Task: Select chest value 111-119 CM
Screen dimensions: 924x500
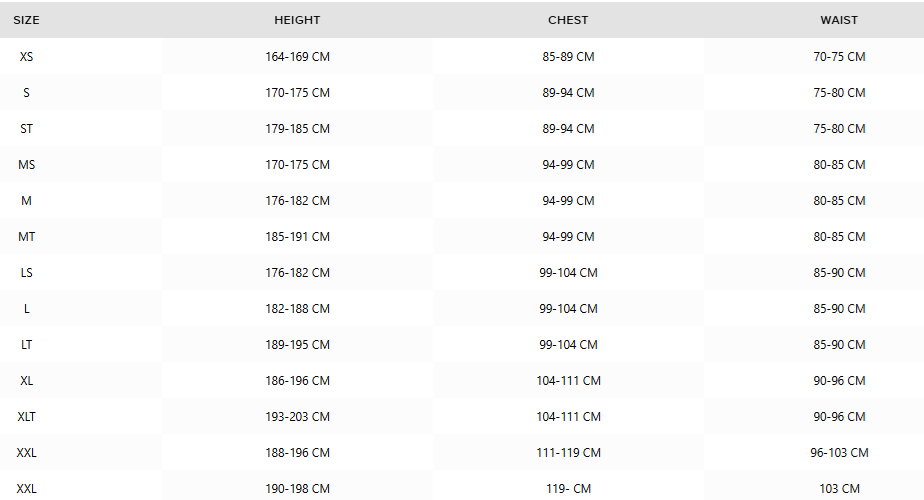Action: 569,452
